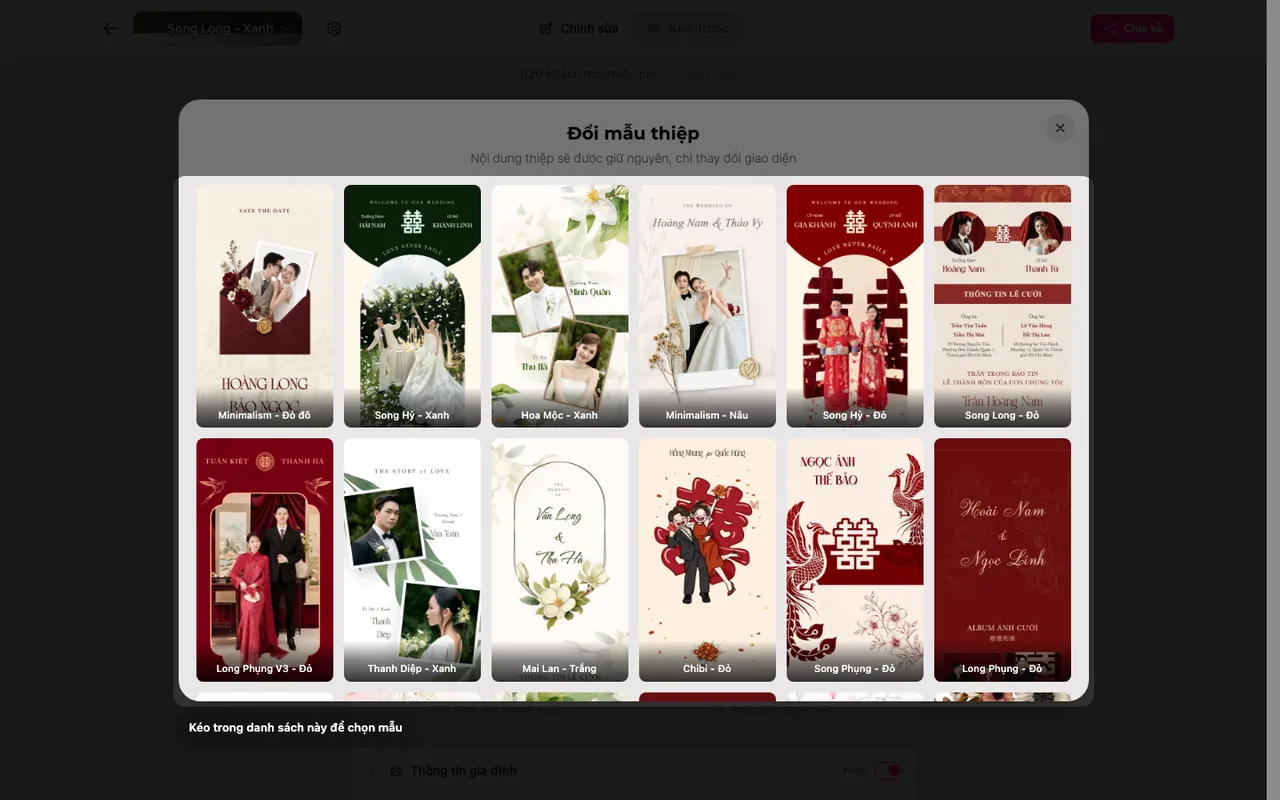The width and height of the screenshot is (1280, 800).
Task: Choose the Hoa Mộc - Xanh template
Action: pos(560,306)
